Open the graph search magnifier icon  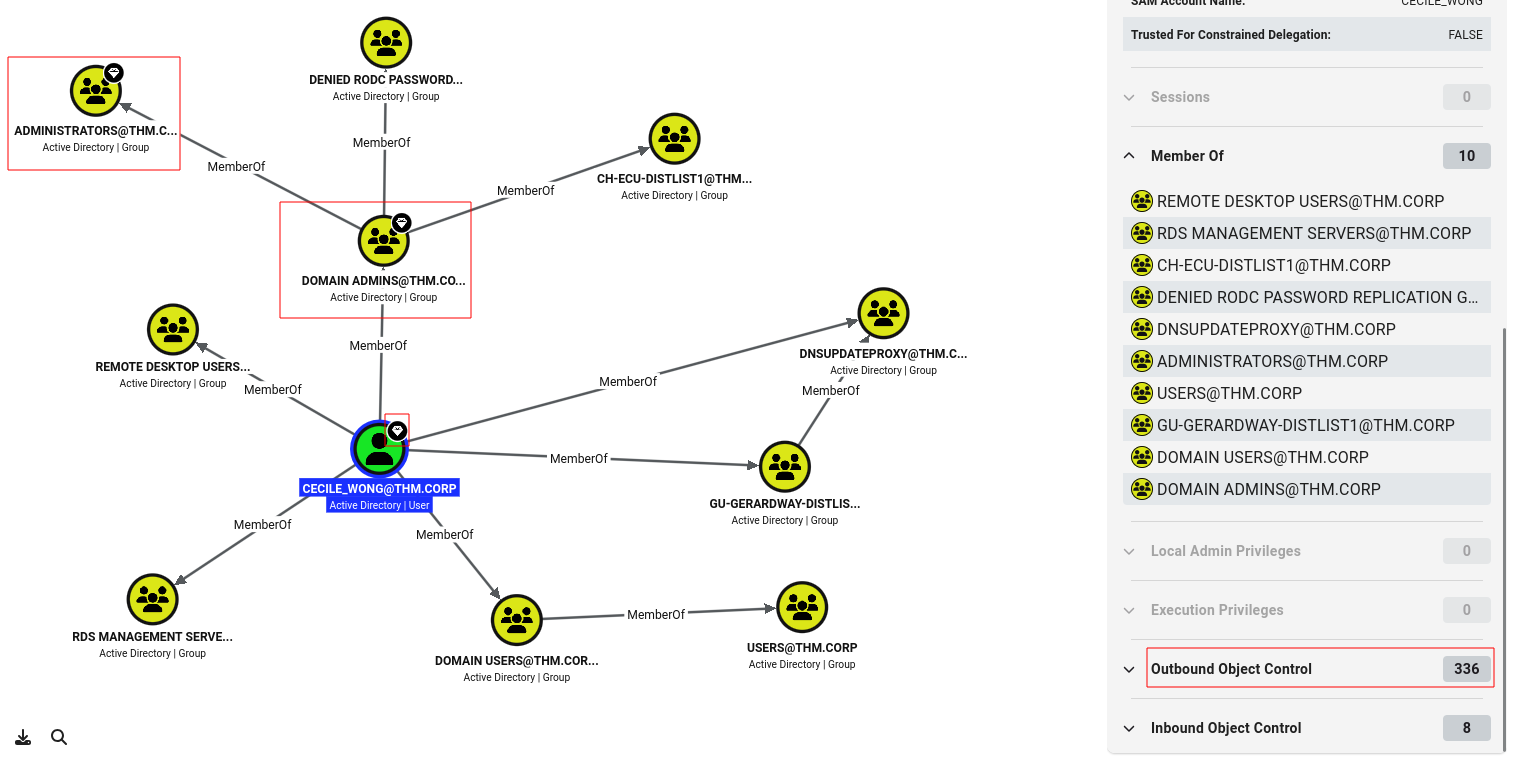click(59, 738)
